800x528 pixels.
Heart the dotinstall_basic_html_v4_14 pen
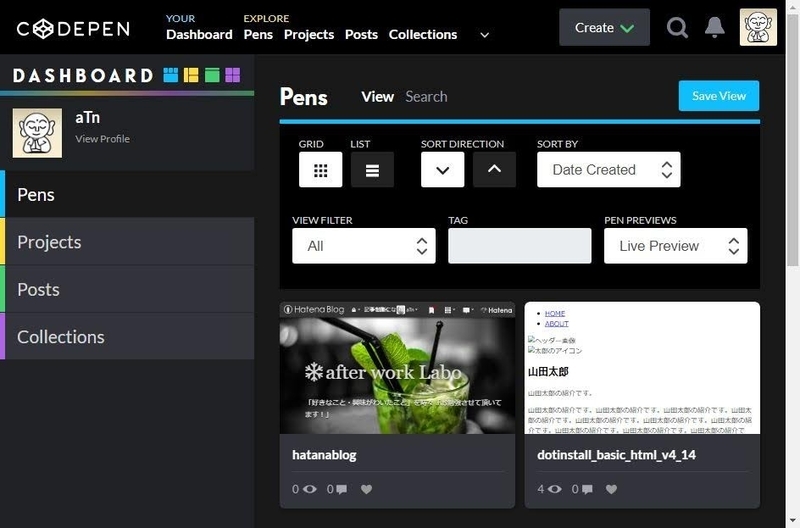tap(611, 489)
